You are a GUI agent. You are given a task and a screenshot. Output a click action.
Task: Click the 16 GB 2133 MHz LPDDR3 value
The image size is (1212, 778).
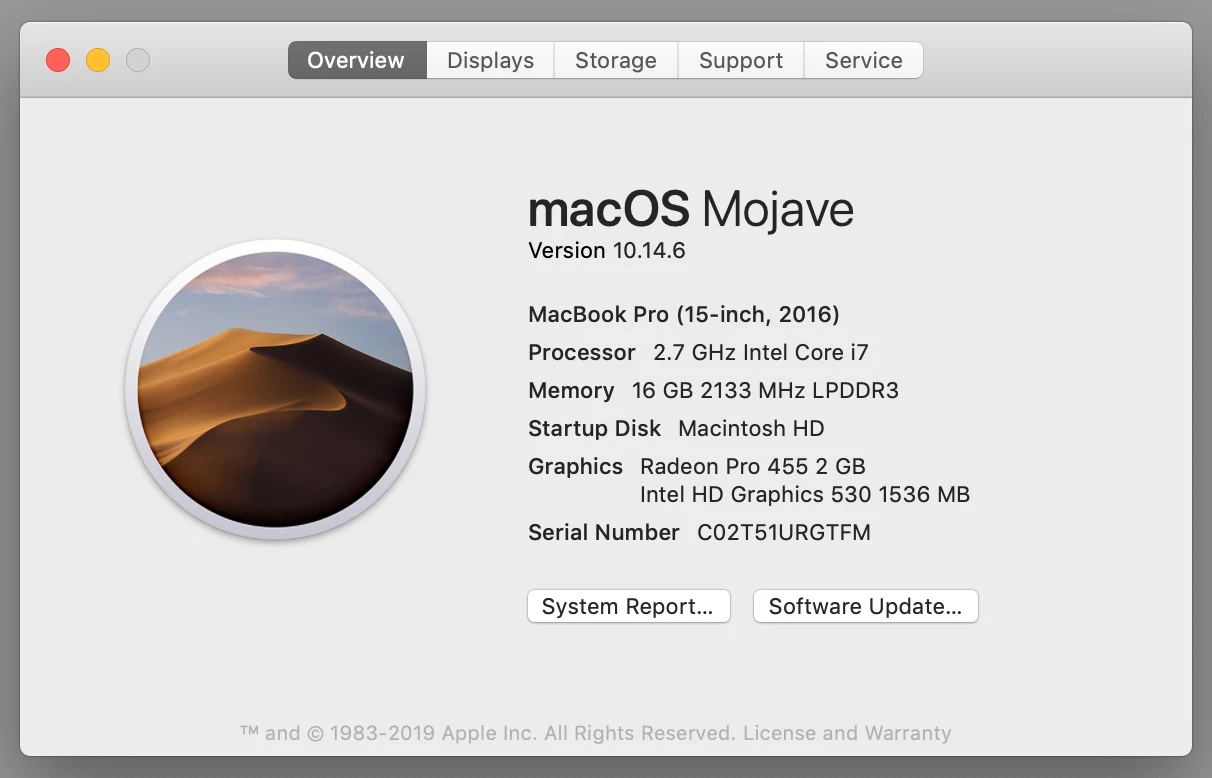[765, 390]
